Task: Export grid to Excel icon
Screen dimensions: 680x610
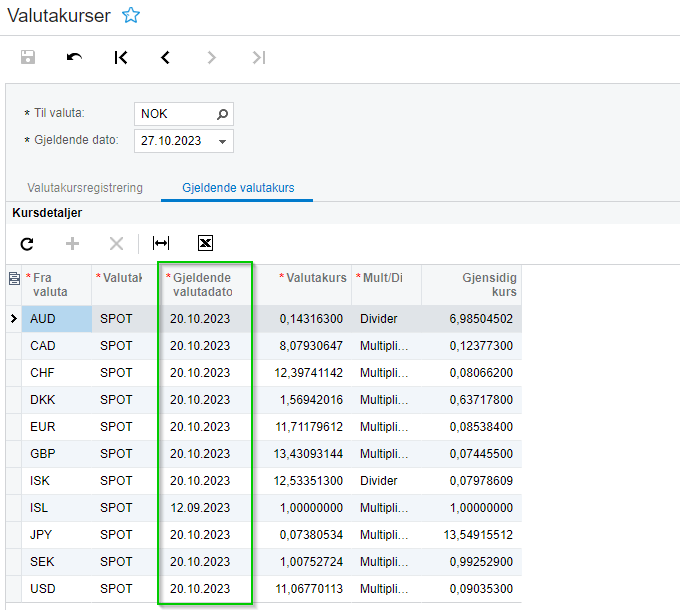Action: (x=205, y=243)
